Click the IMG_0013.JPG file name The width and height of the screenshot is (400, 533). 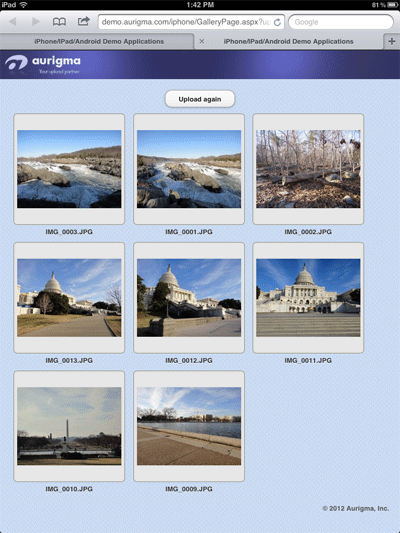coord(69,360)
